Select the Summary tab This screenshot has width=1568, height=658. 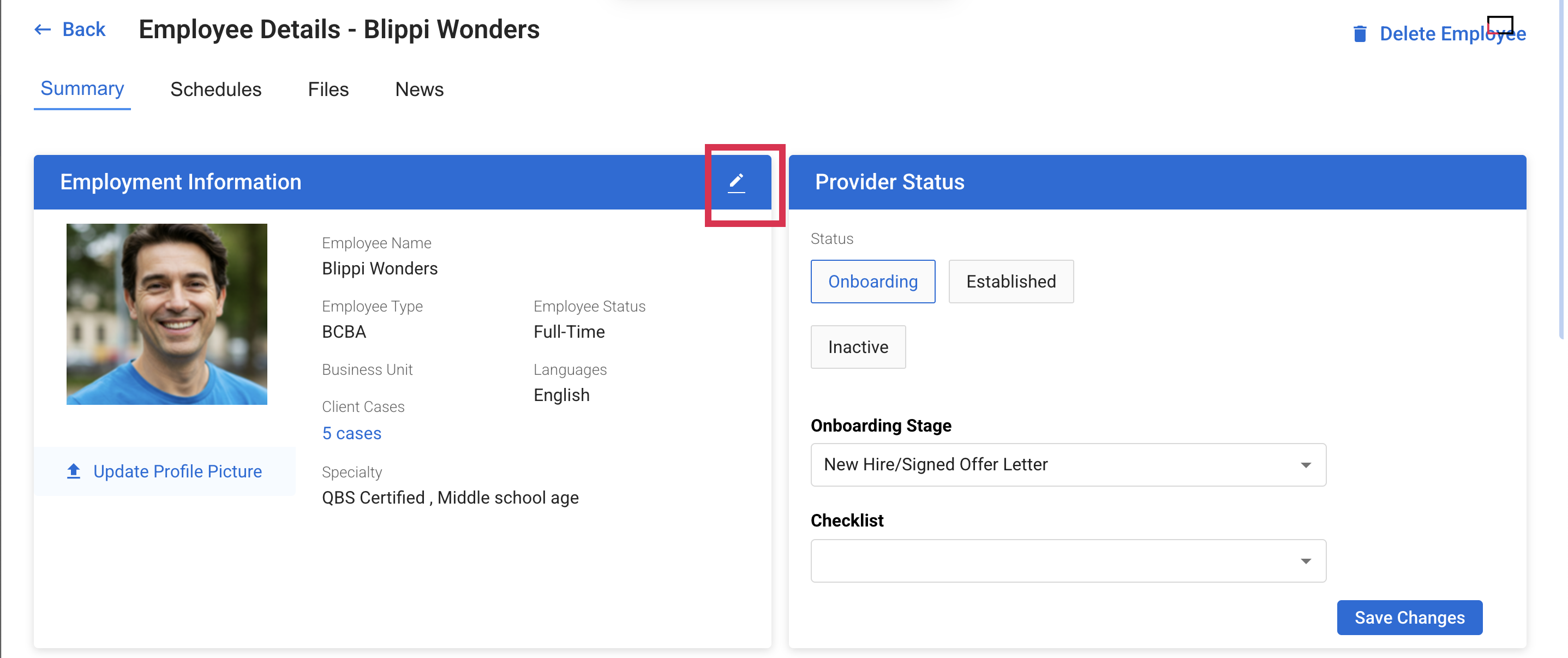coord(82,89)
